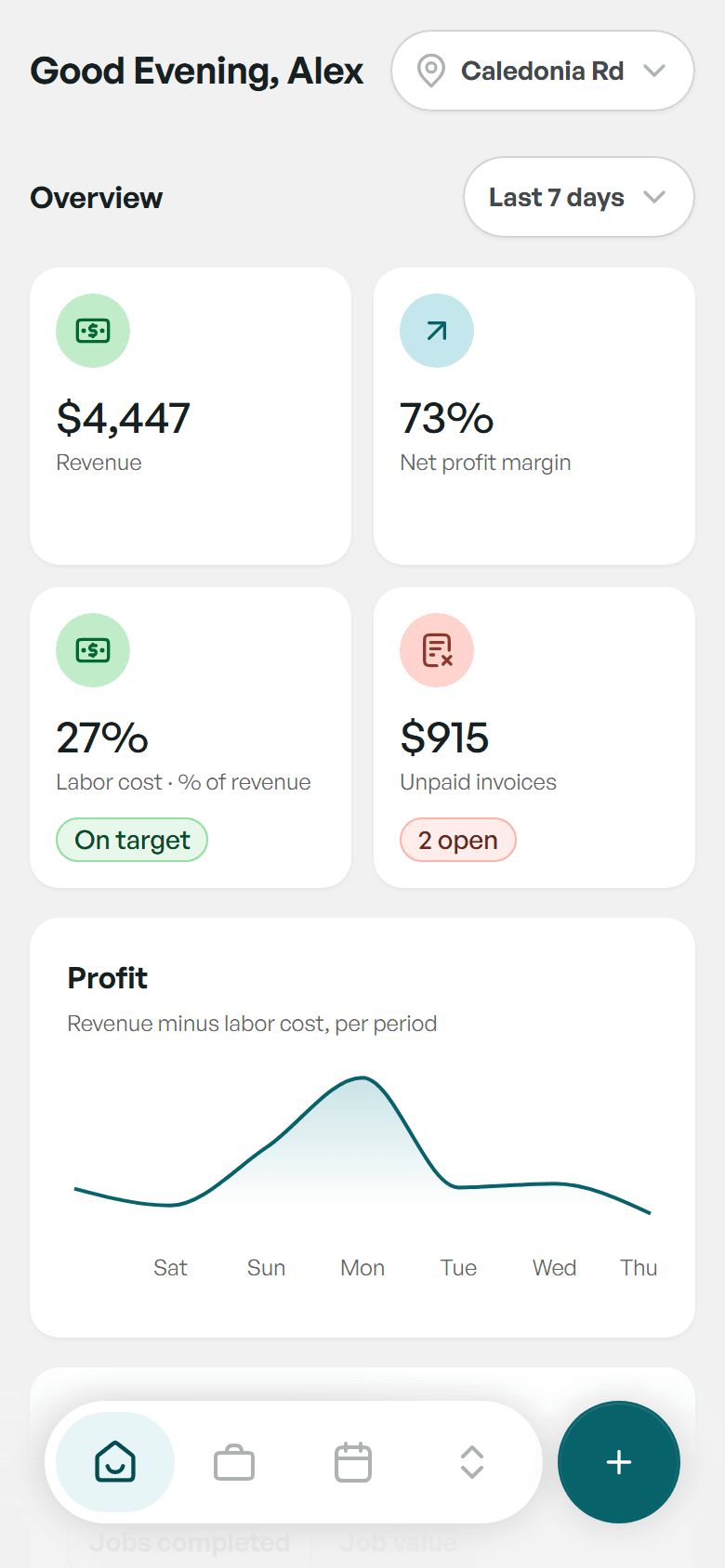The image size is (725, 1568).
Task: Expand the Last 7 days period selector
Action: click(x=579, y=197)
